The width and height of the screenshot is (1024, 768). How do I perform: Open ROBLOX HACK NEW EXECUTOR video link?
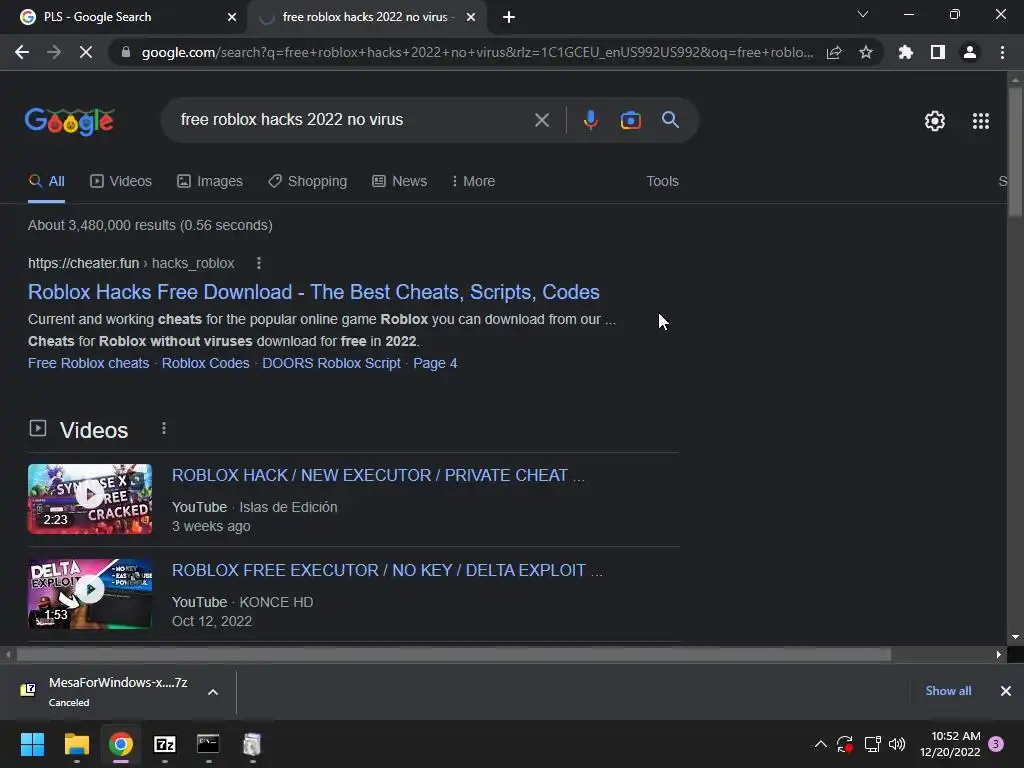point(378,475)
